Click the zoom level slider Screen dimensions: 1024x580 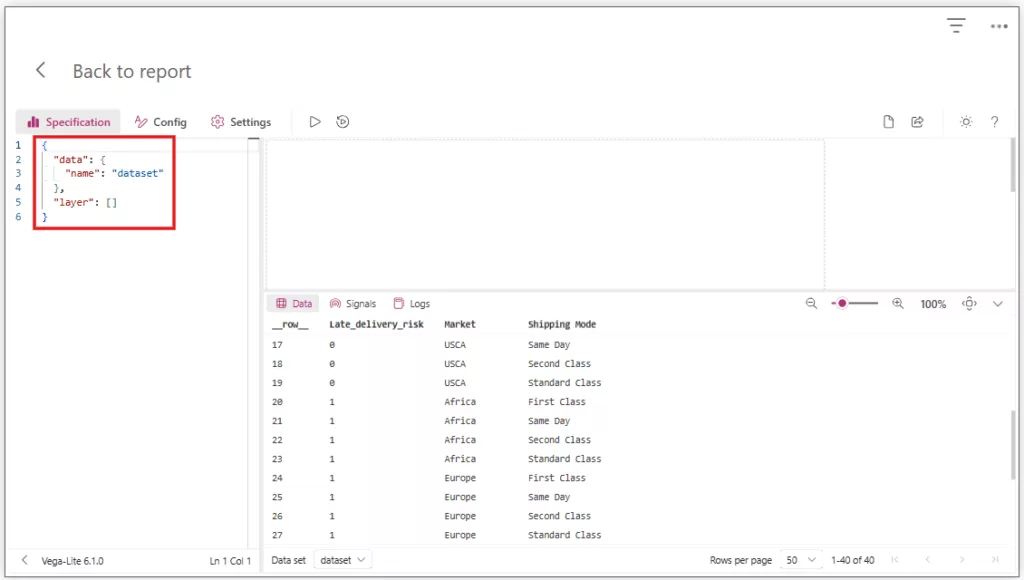(x=855, y=303)
